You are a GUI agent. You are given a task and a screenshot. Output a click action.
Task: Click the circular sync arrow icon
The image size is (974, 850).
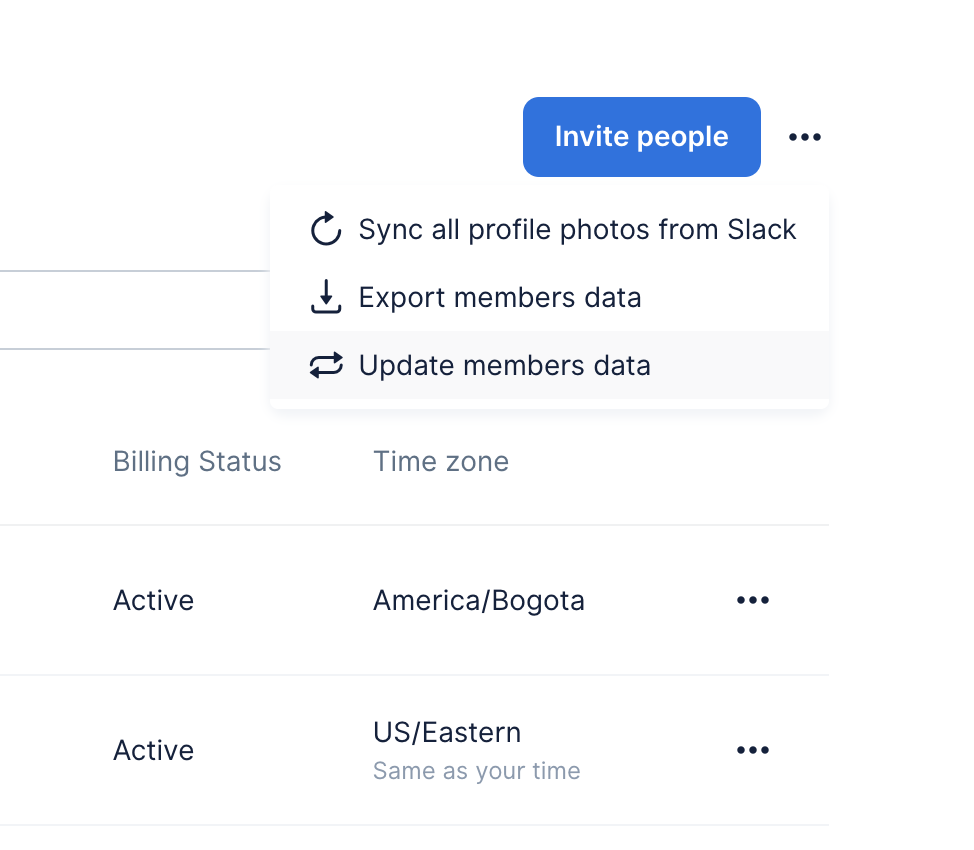[326, 230]
